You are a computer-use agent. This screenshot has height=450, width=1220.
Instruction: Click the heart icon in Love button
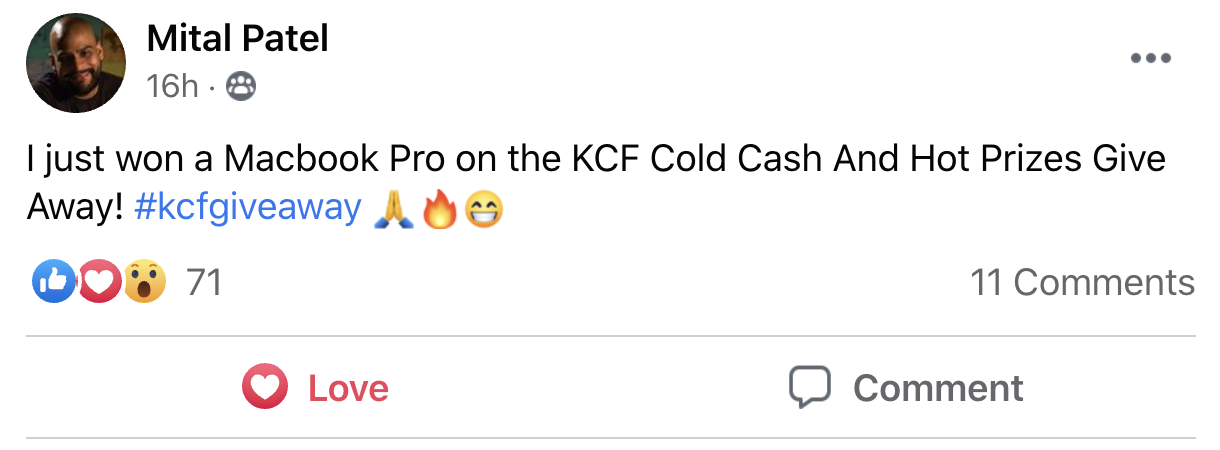tap(265, 388)
